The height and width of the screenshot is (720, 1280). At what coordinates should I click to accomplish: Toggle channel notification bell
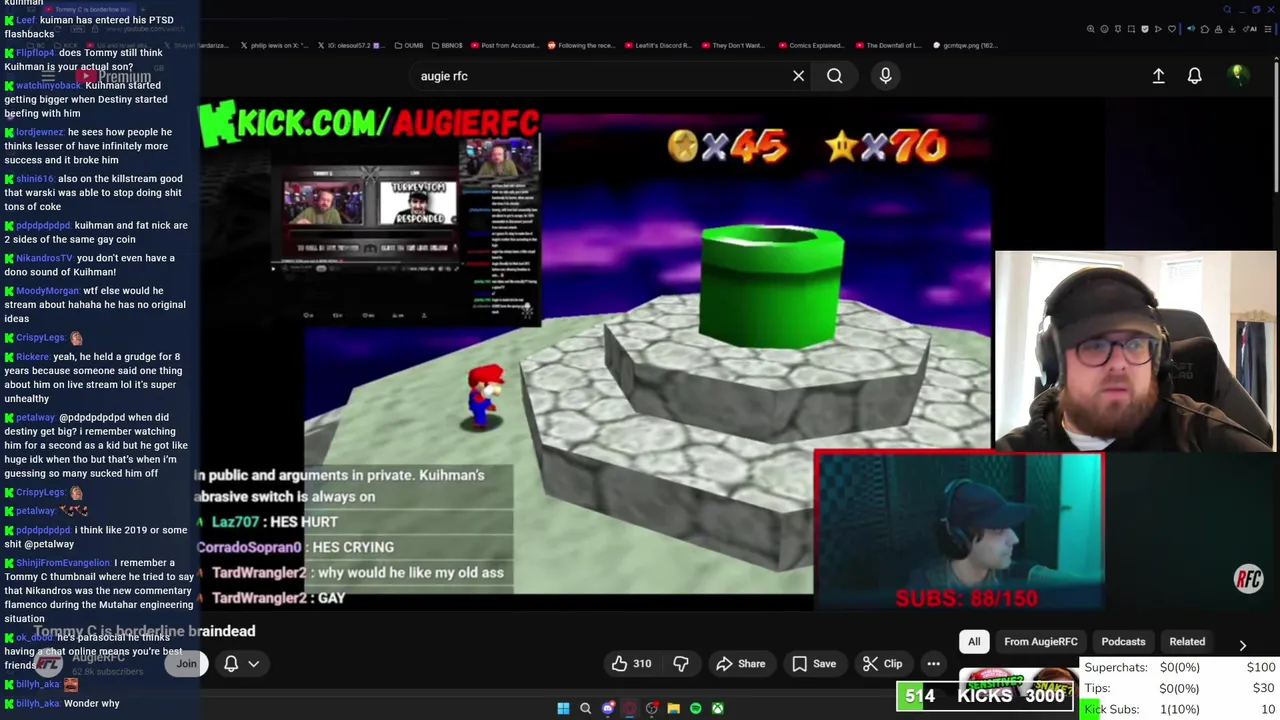tap(231, 664)
